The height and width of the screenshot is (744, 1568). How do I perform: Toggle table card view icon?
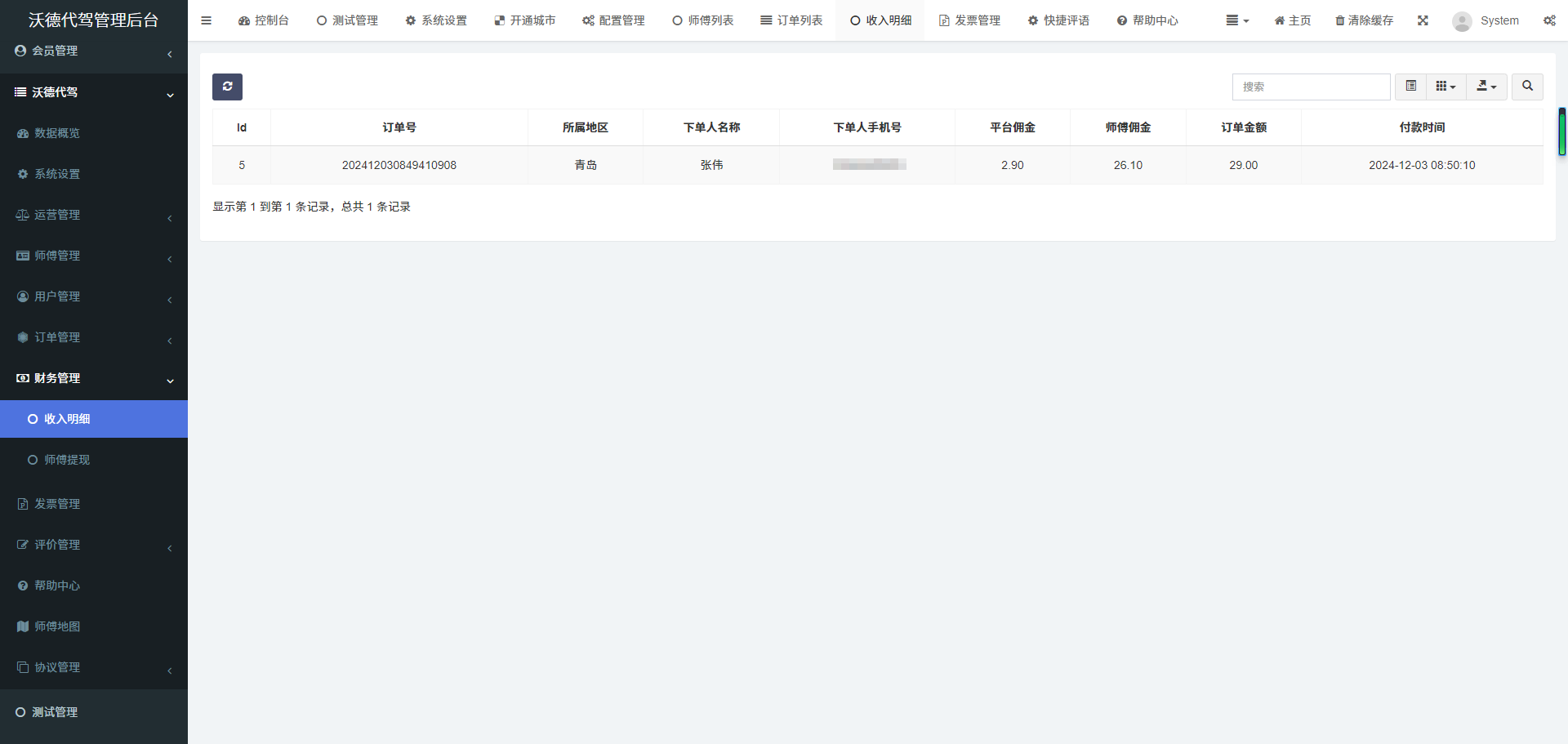click(x=1410, y=87)
